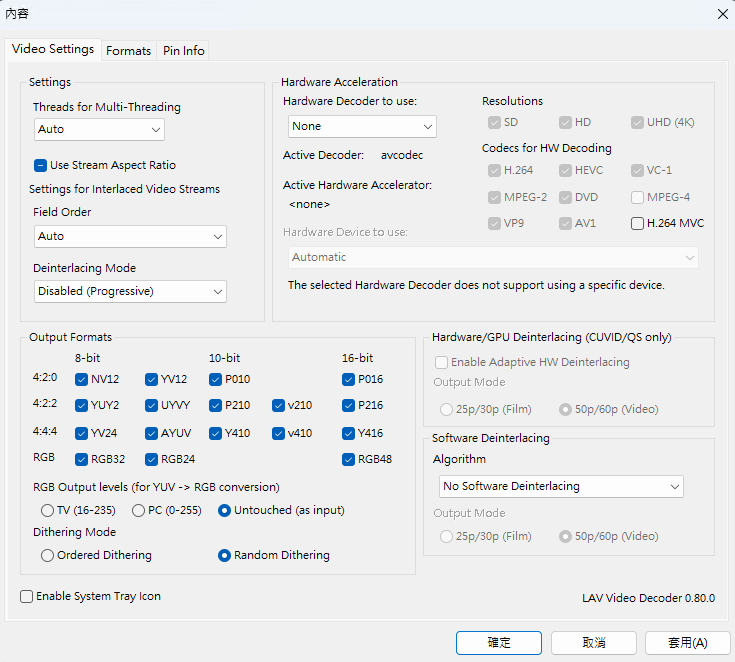
Task: Enable the H.264 MVC codec checkbox
Action: [638, 224]
